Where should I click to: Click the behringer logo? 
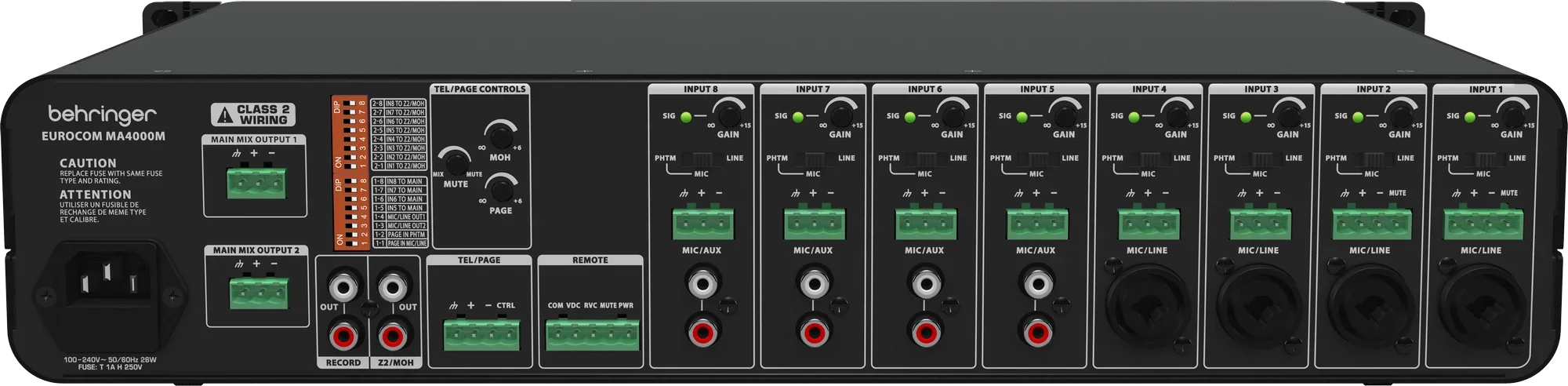coord(103,116)
